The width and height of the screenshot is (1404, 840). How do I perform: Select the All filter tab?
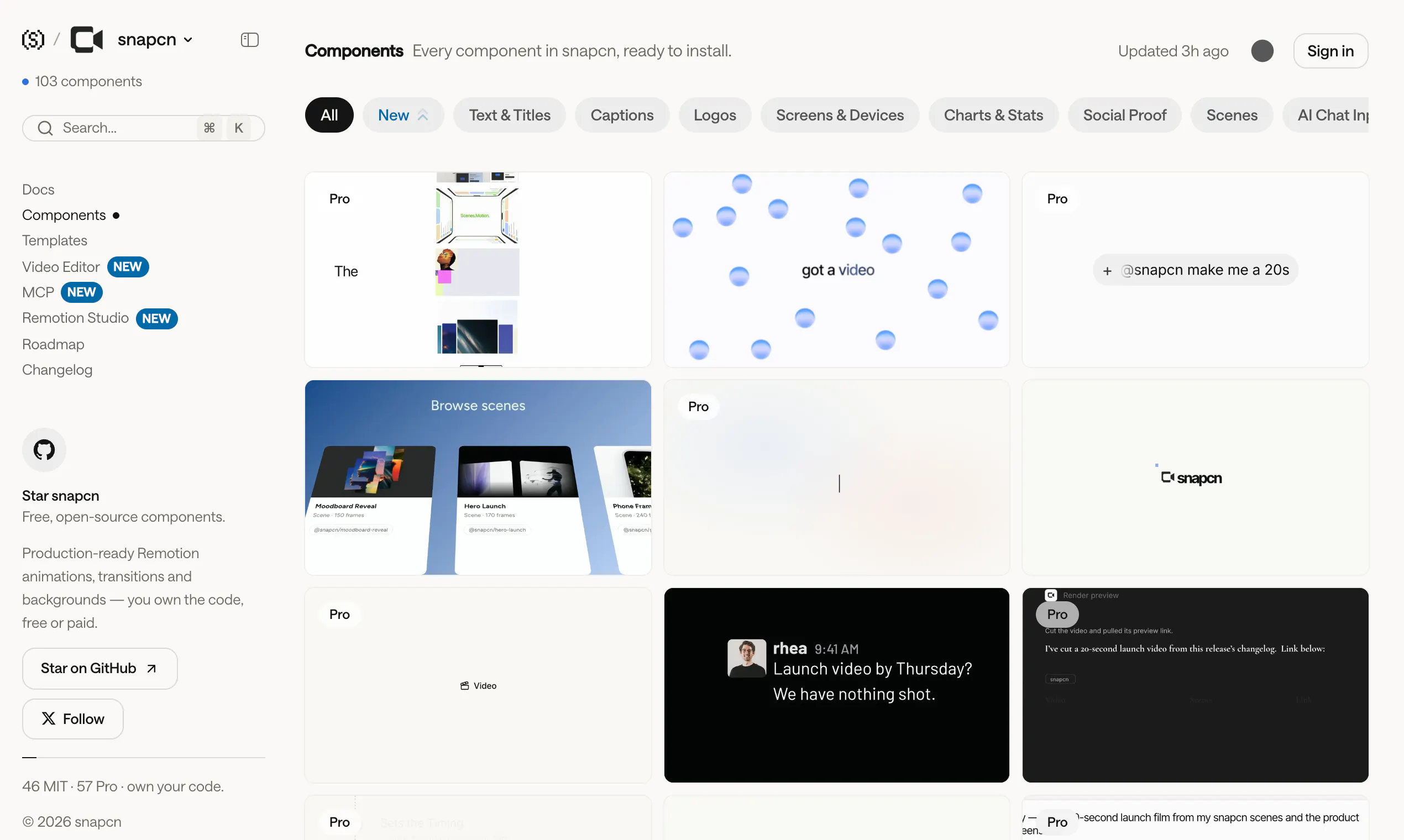click(x=329, y=115)
